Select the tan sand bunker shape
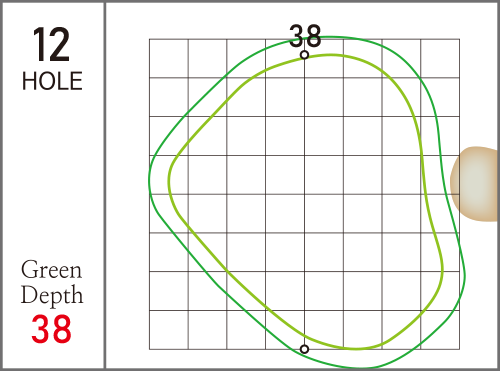The width and height of the screenshot is (500, 371). 474,184
